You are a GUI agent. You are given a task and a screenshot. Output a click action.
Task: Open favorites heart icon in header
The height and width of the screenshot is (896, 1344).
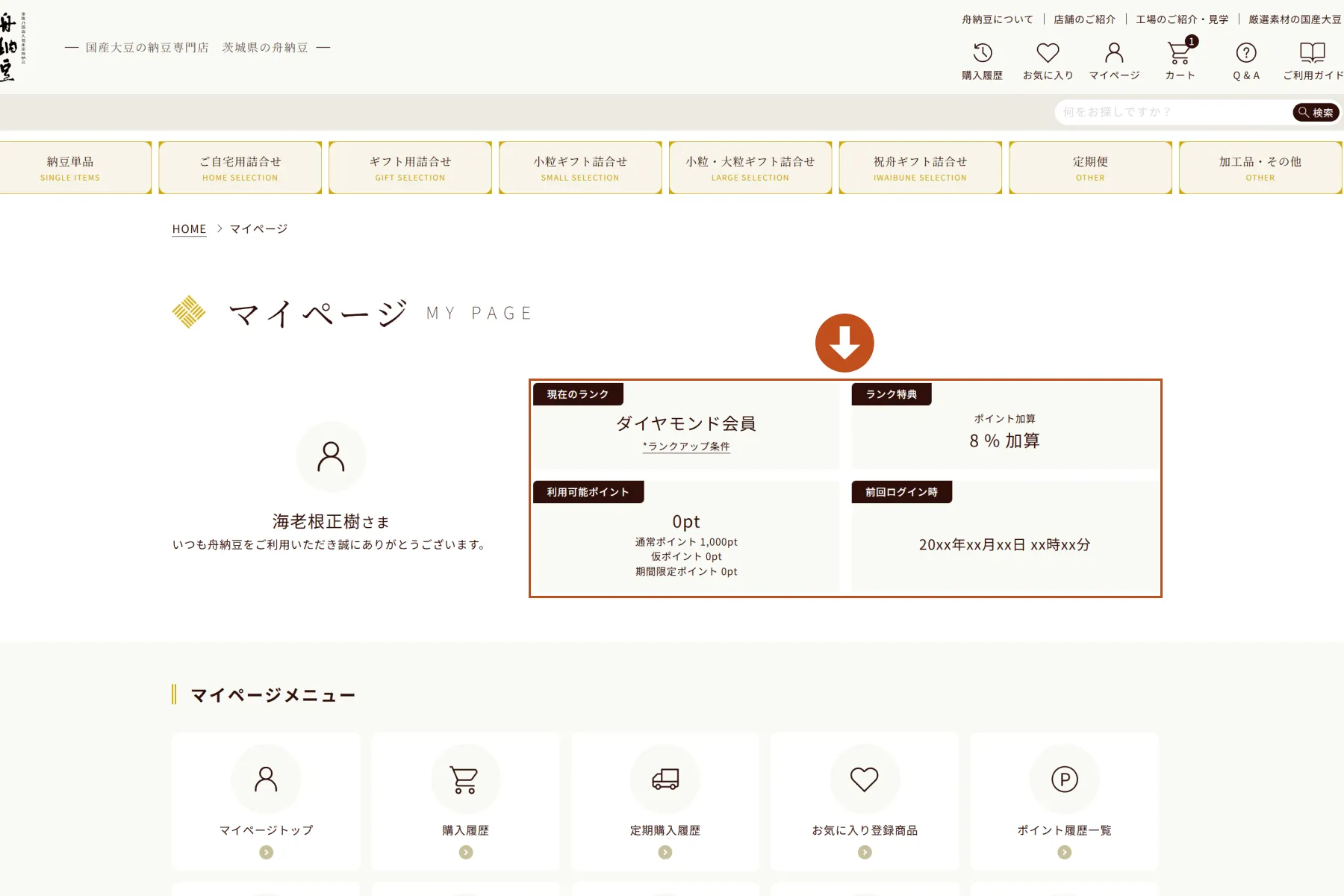[1048, 53]
